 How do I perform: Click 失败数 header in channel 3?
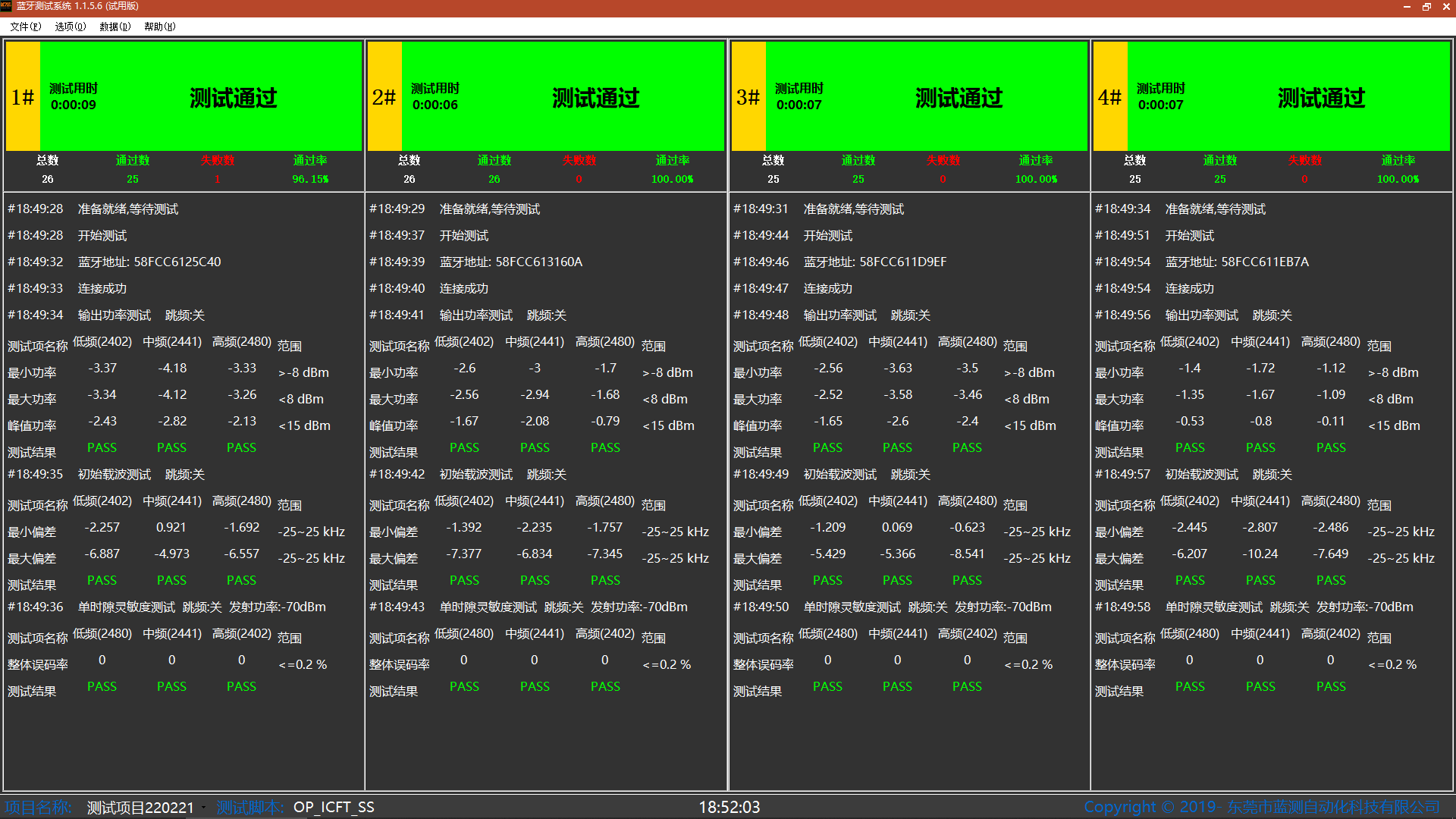click(943, 160)
